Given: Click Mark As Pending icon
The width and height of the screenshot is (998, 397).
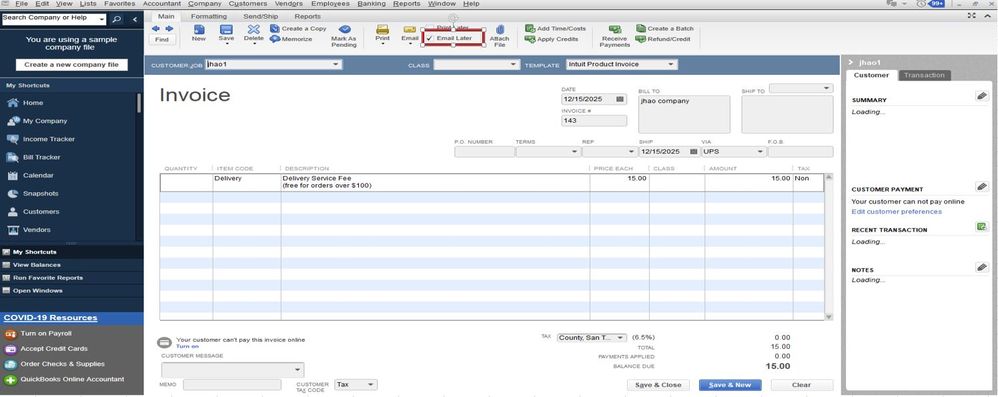Looking at the screenshot, I should (344, 29).
